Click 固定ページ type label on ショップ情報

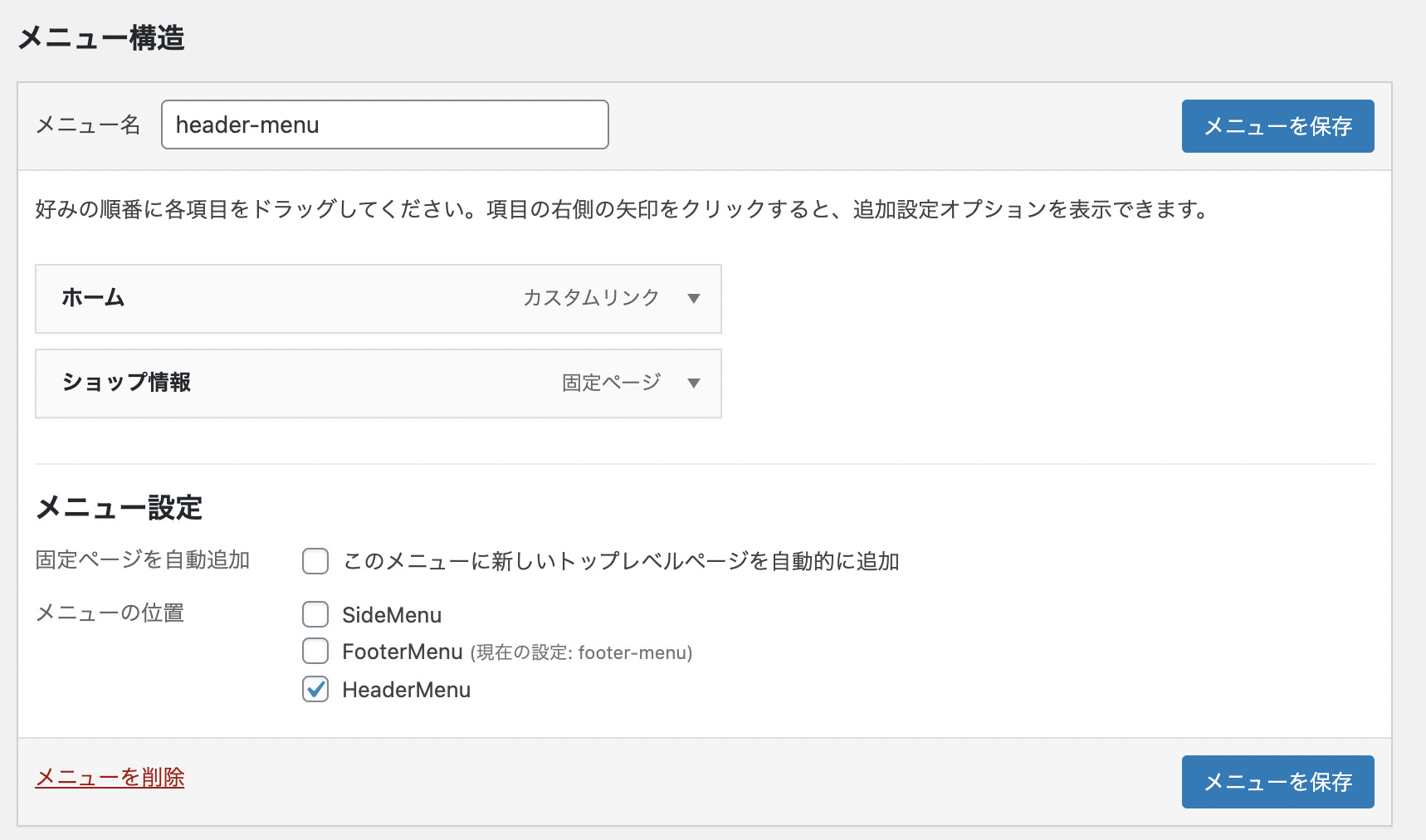[x=611, y=383]
